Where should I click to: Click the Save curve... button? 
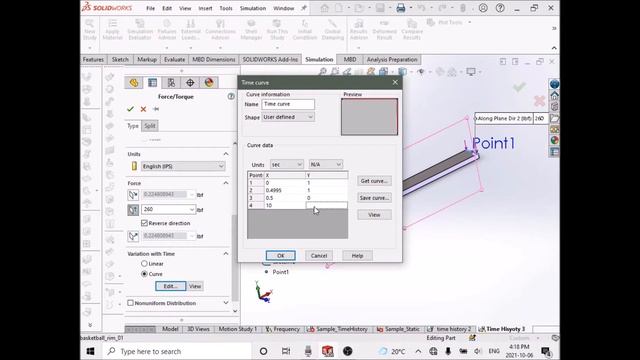coord(374,198)
